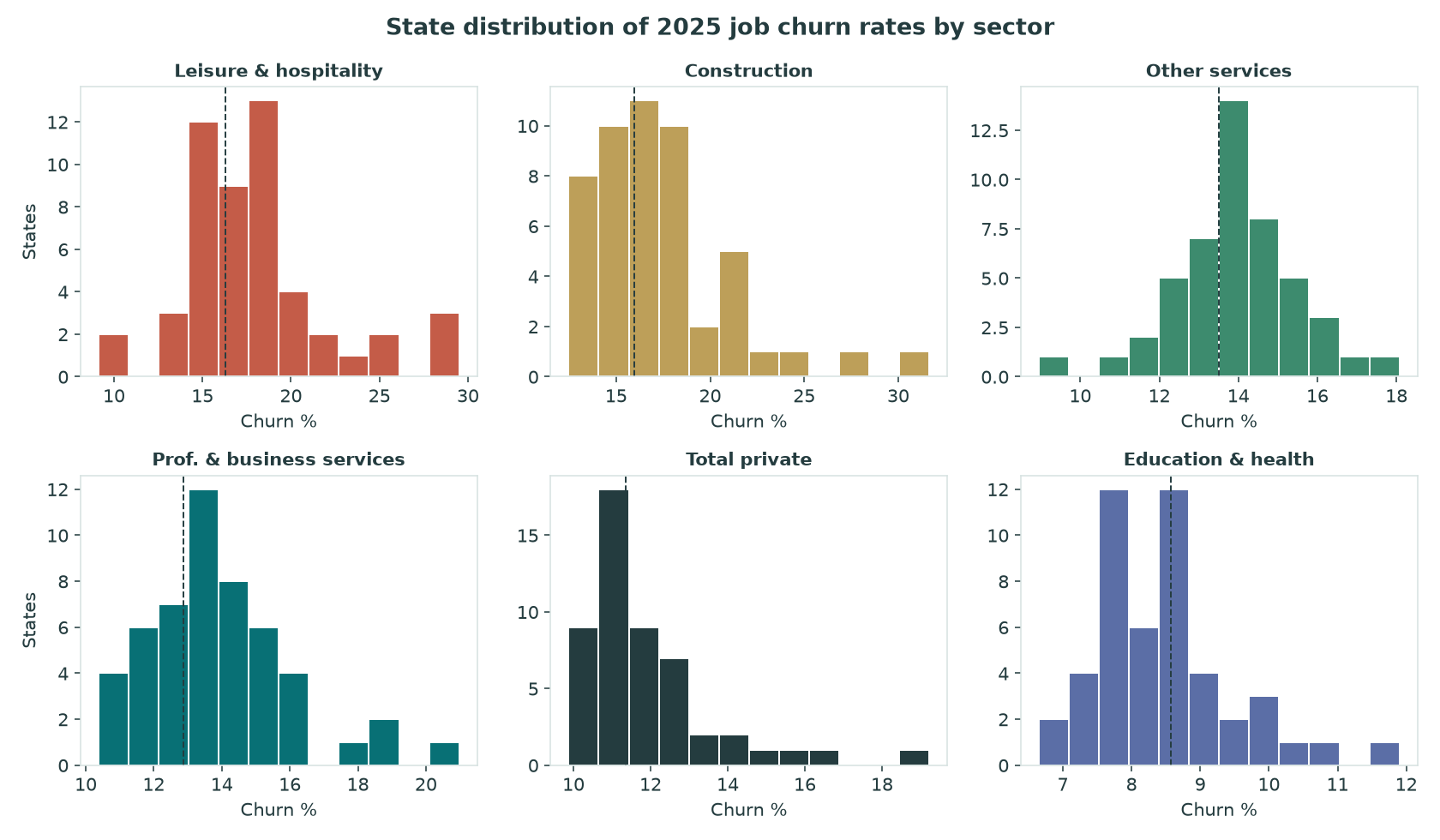
Task: Select the 'Total private' subplot title
Action: click(x=748, y=459)
